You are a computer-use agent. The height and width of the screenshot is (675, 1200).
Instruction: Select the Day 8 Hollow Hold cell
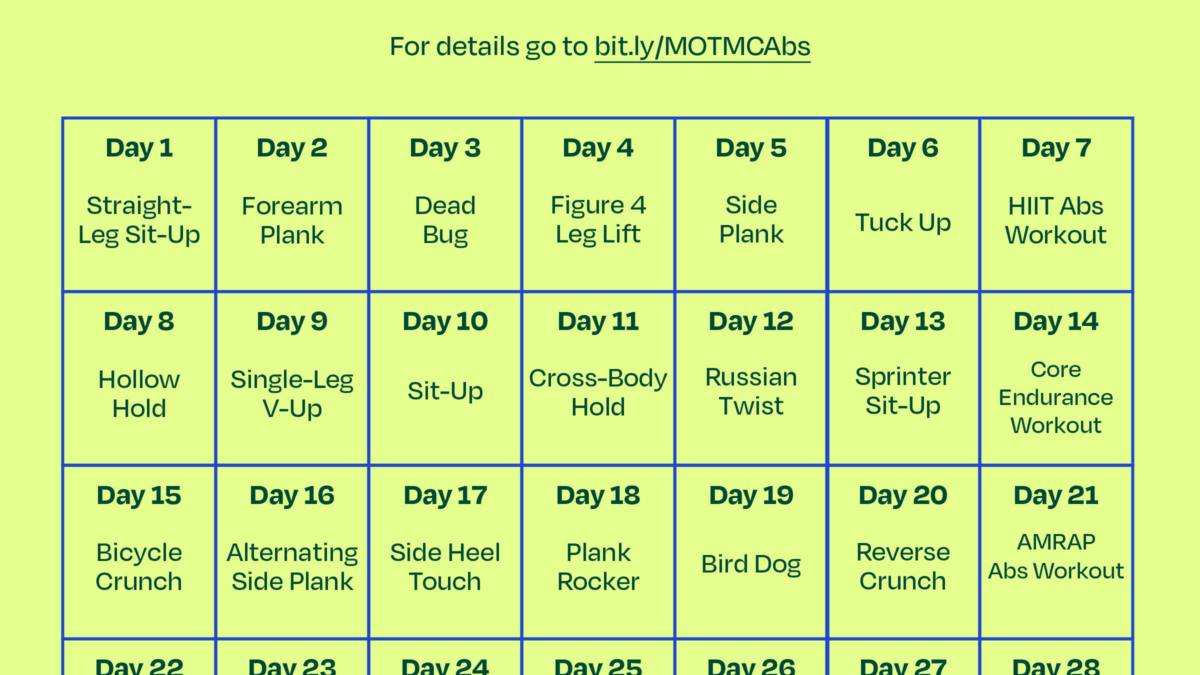139,378
